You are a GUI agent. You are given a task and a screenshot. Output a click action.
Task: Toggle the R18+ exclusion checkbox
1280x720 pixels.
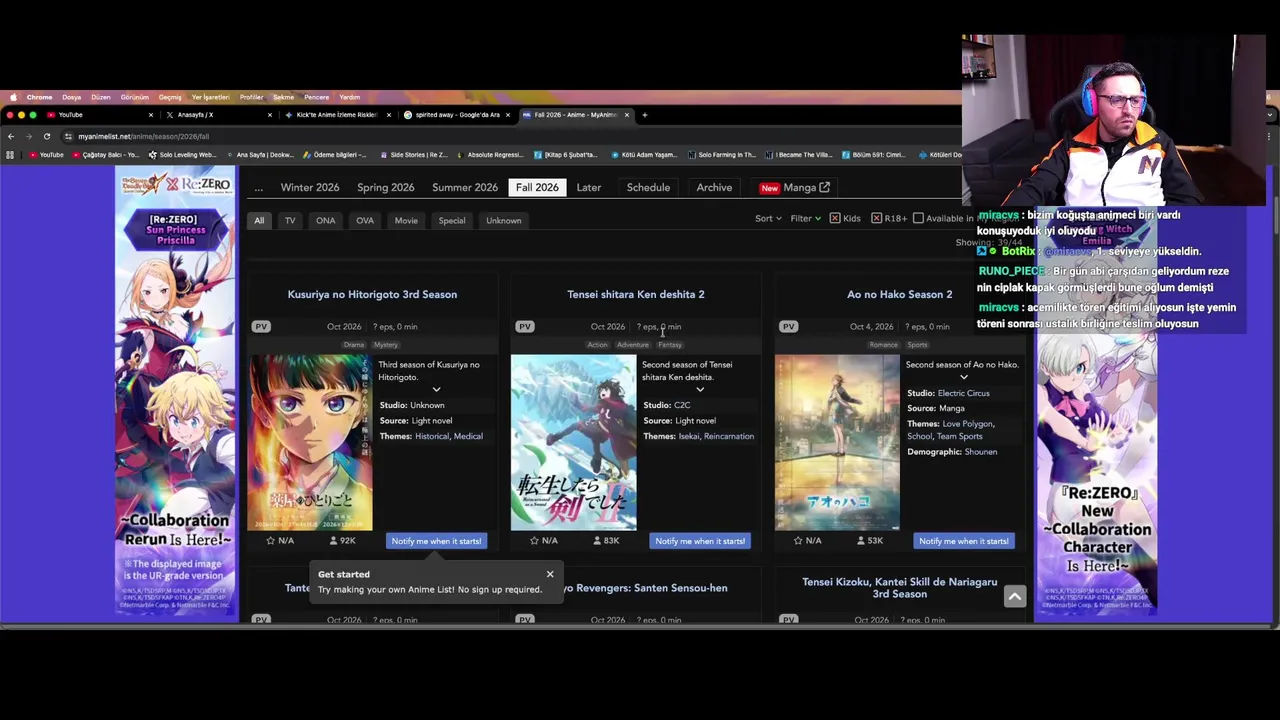coord(876,218)
